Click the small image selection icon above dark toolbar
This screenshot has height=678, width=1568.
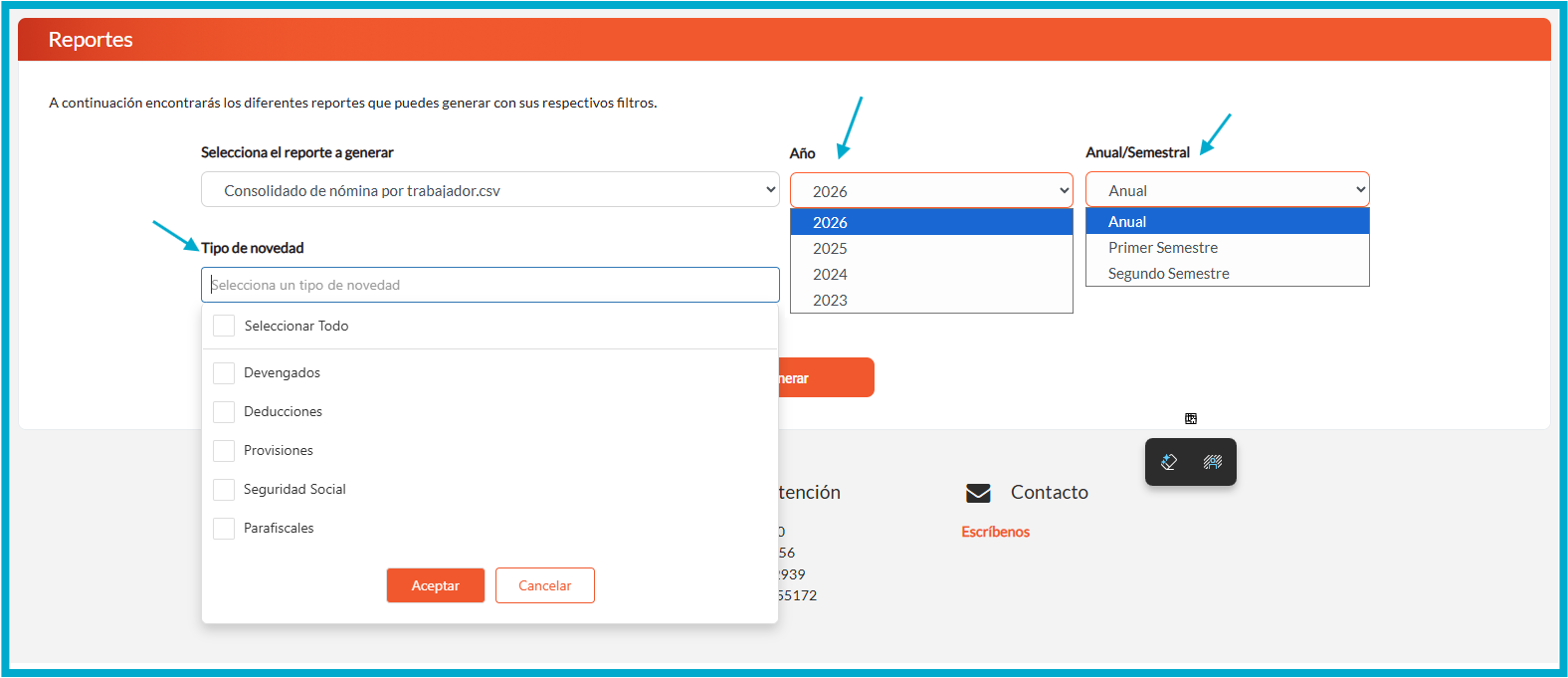click(1191, 419)
